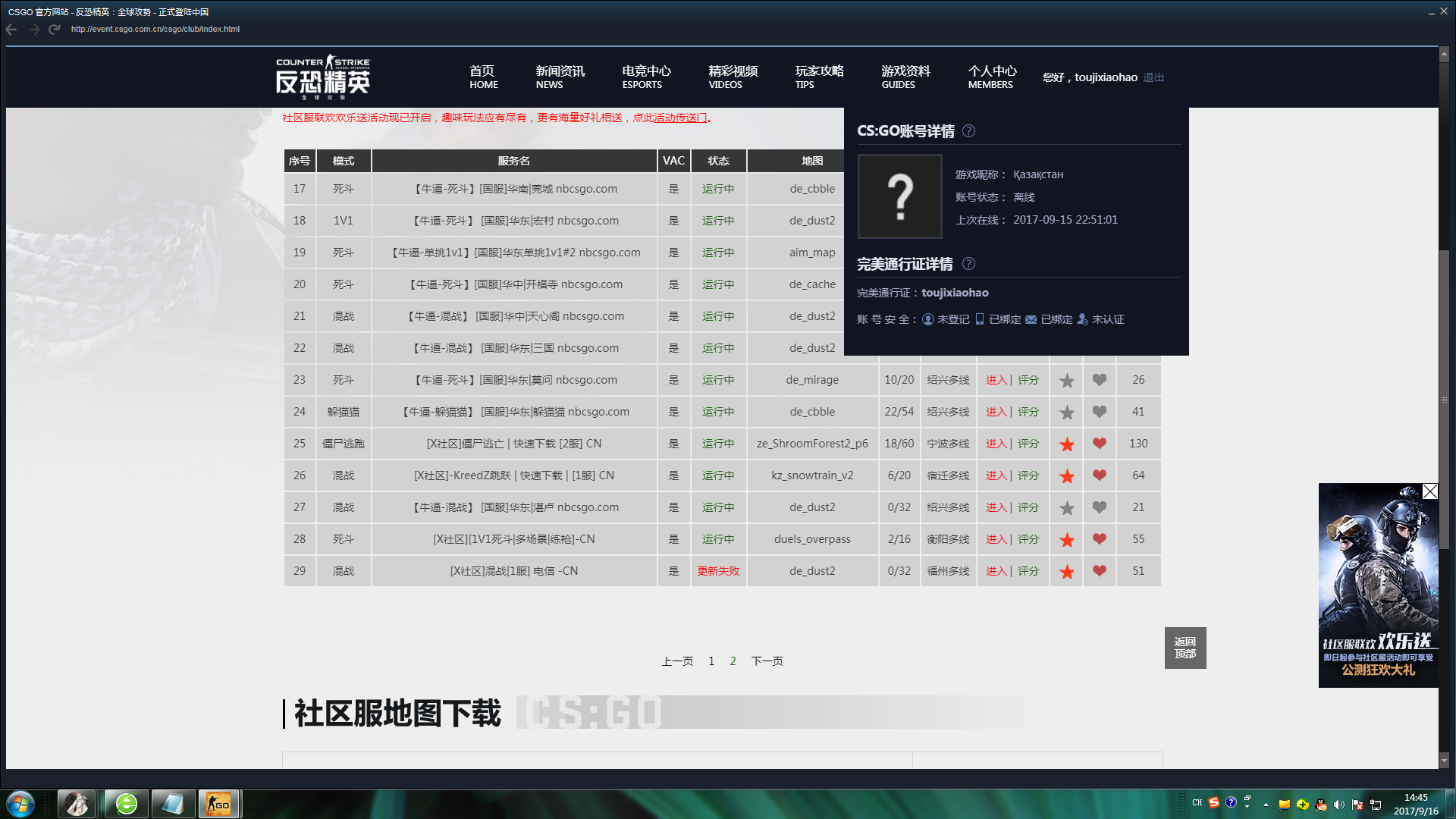Toggle star favorite for server 23
Viewport: 1456px width, 819px height.
[1066, 381]
